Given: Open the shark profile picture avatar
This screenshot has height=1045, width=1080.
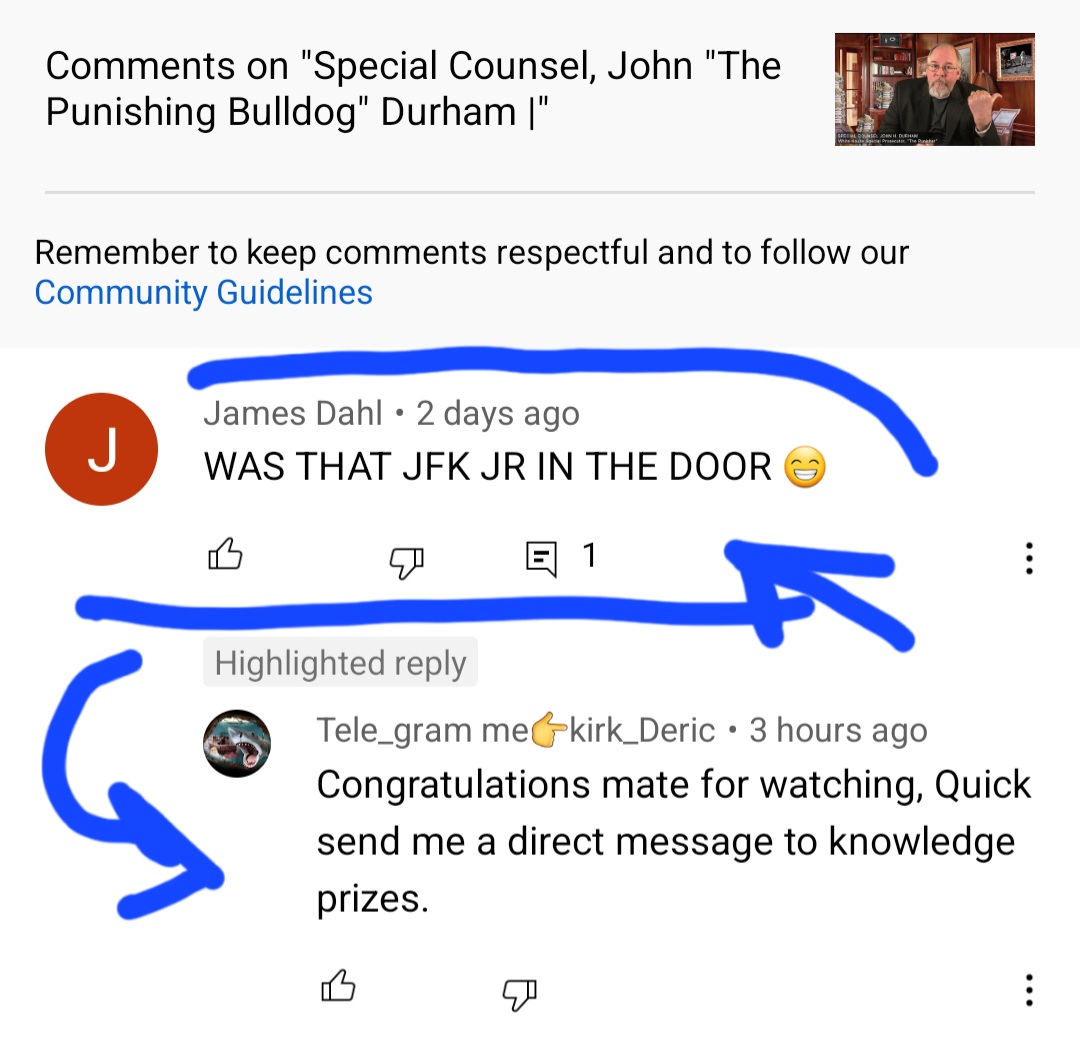Looking at the screenshot, I should tap(237, 743).
